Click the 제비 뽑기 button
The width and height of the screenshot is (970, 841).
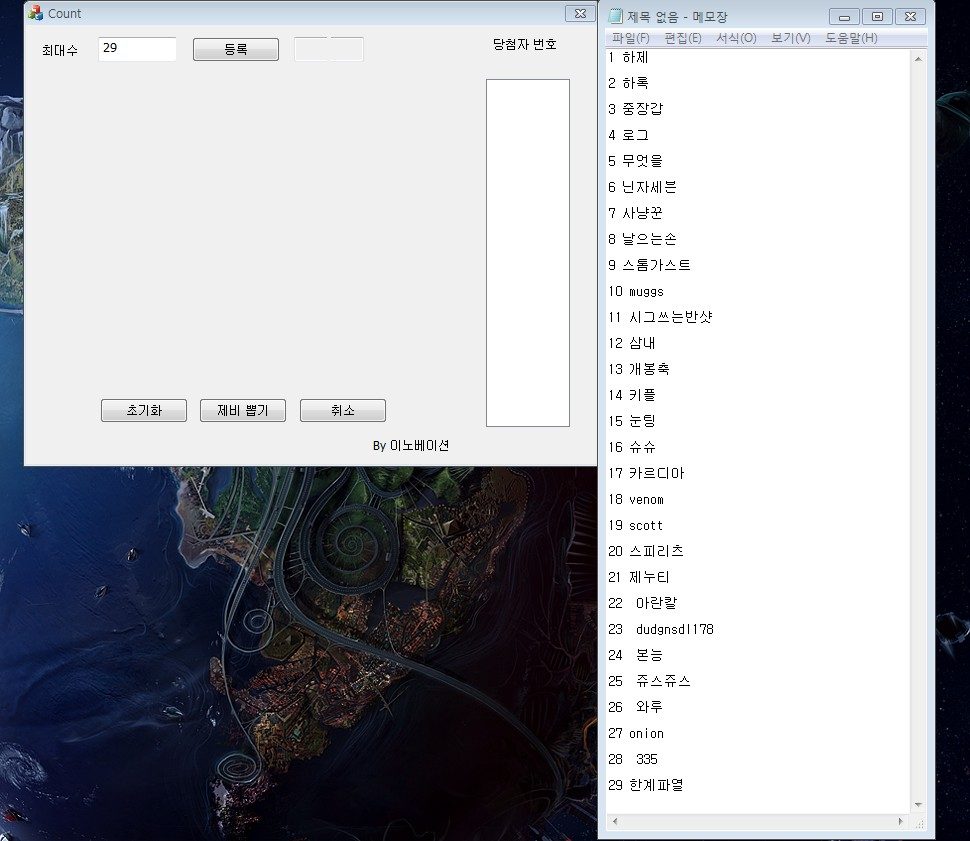click(242, 410)
